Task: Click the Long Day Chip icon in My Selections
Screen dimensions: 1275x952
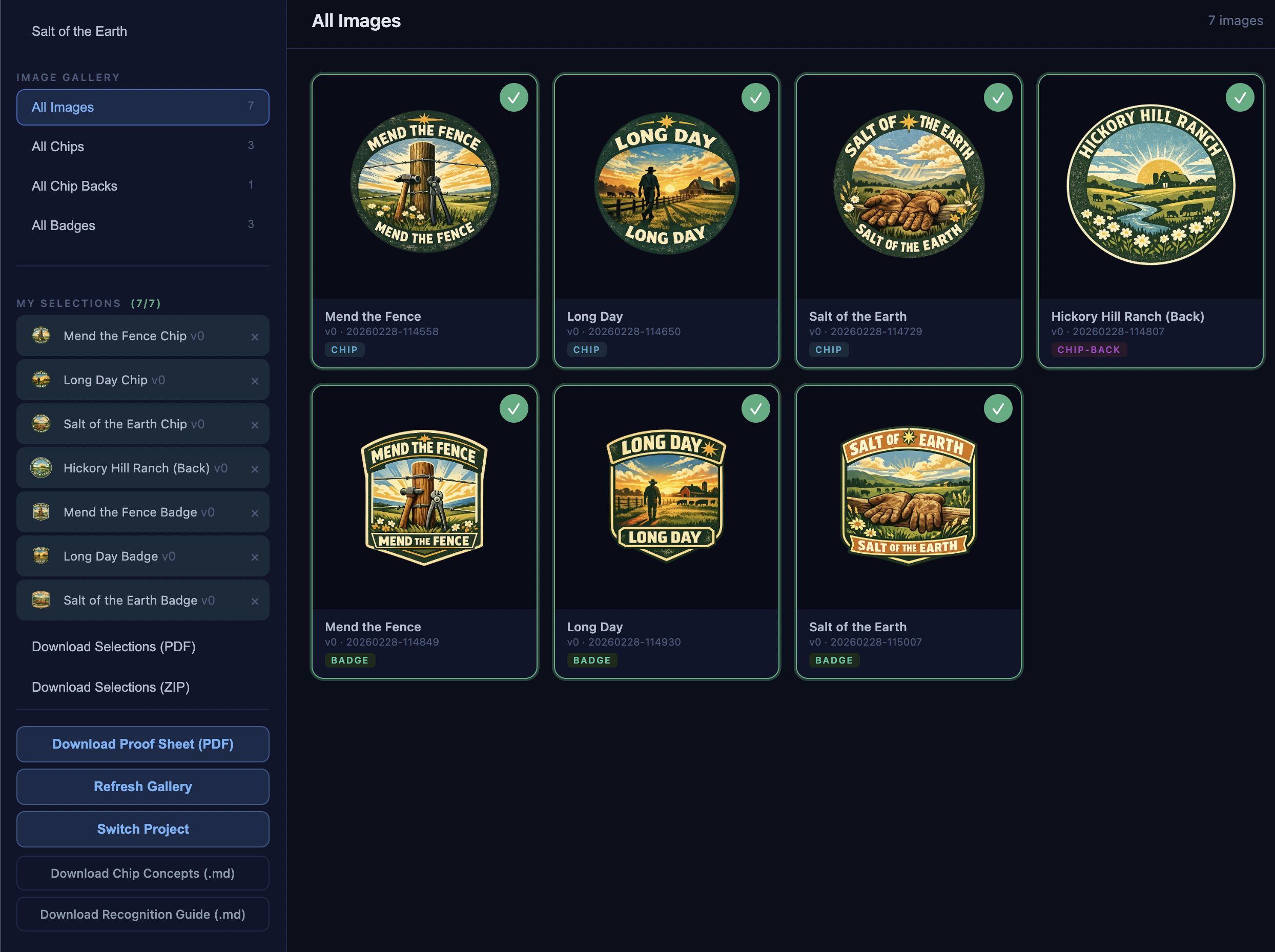Action: [x=41, y=380]
